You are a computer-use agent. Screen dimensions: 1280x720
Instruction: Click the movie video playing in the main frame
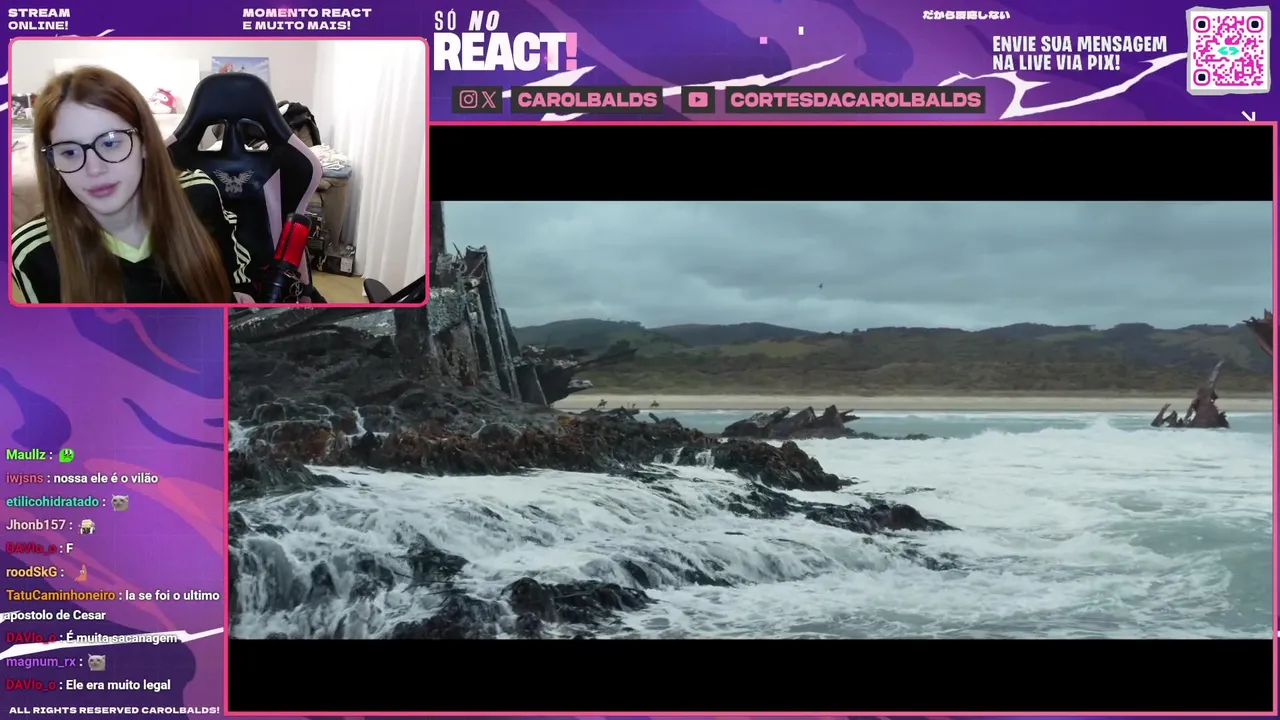pos(751,419)
